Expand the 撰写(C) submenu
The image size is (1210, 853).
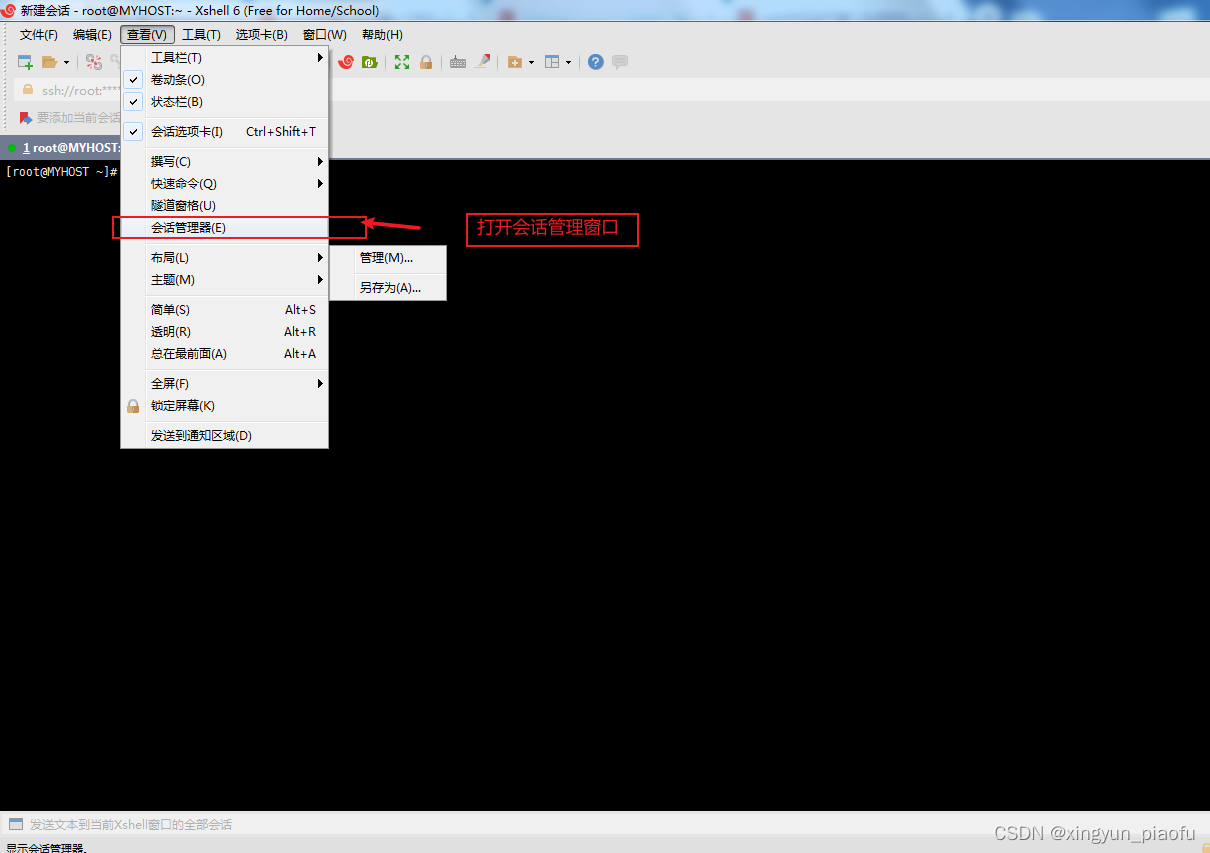point(225,162)
